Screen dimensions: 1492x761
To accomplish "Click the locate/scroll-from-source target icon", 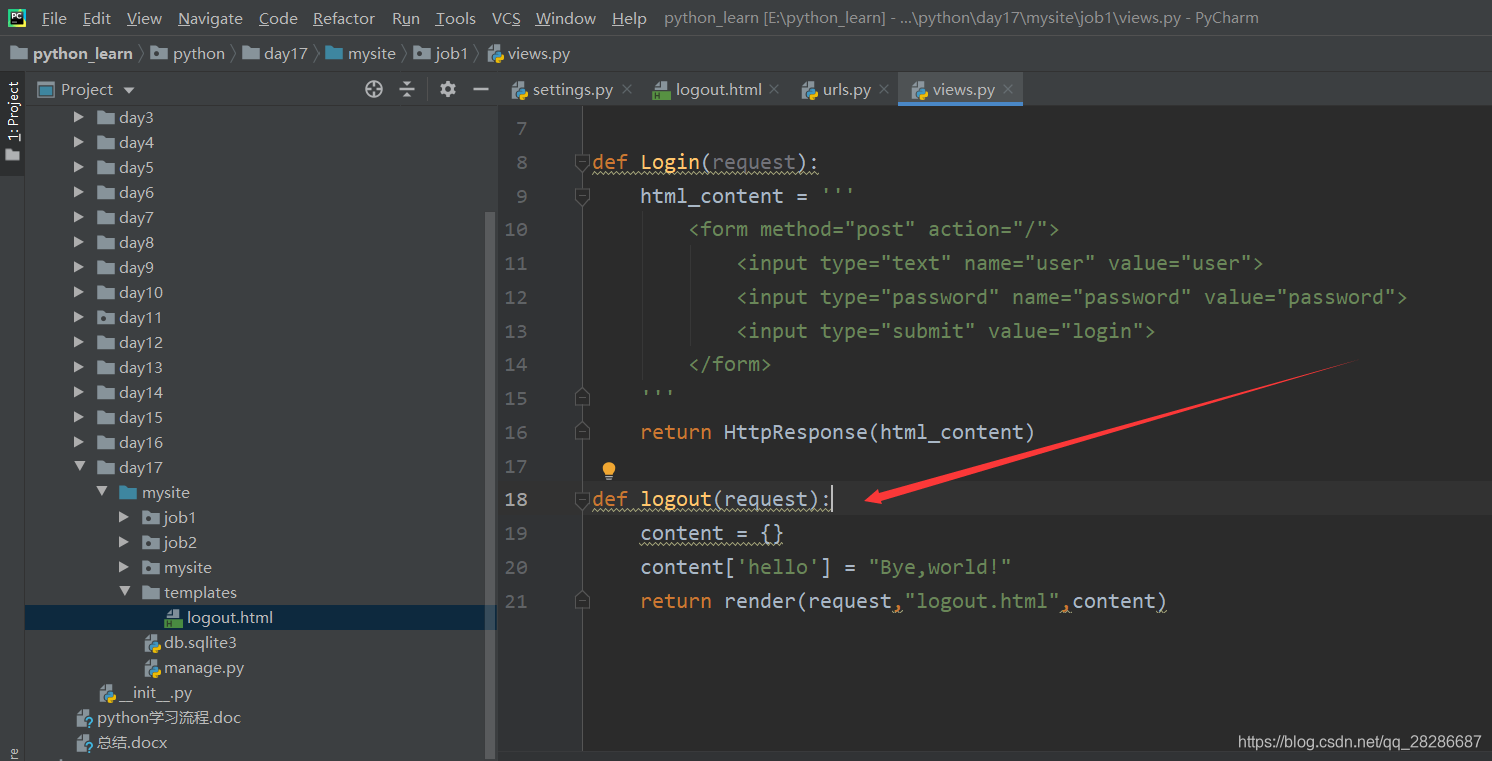I will [x=374, y=89].
